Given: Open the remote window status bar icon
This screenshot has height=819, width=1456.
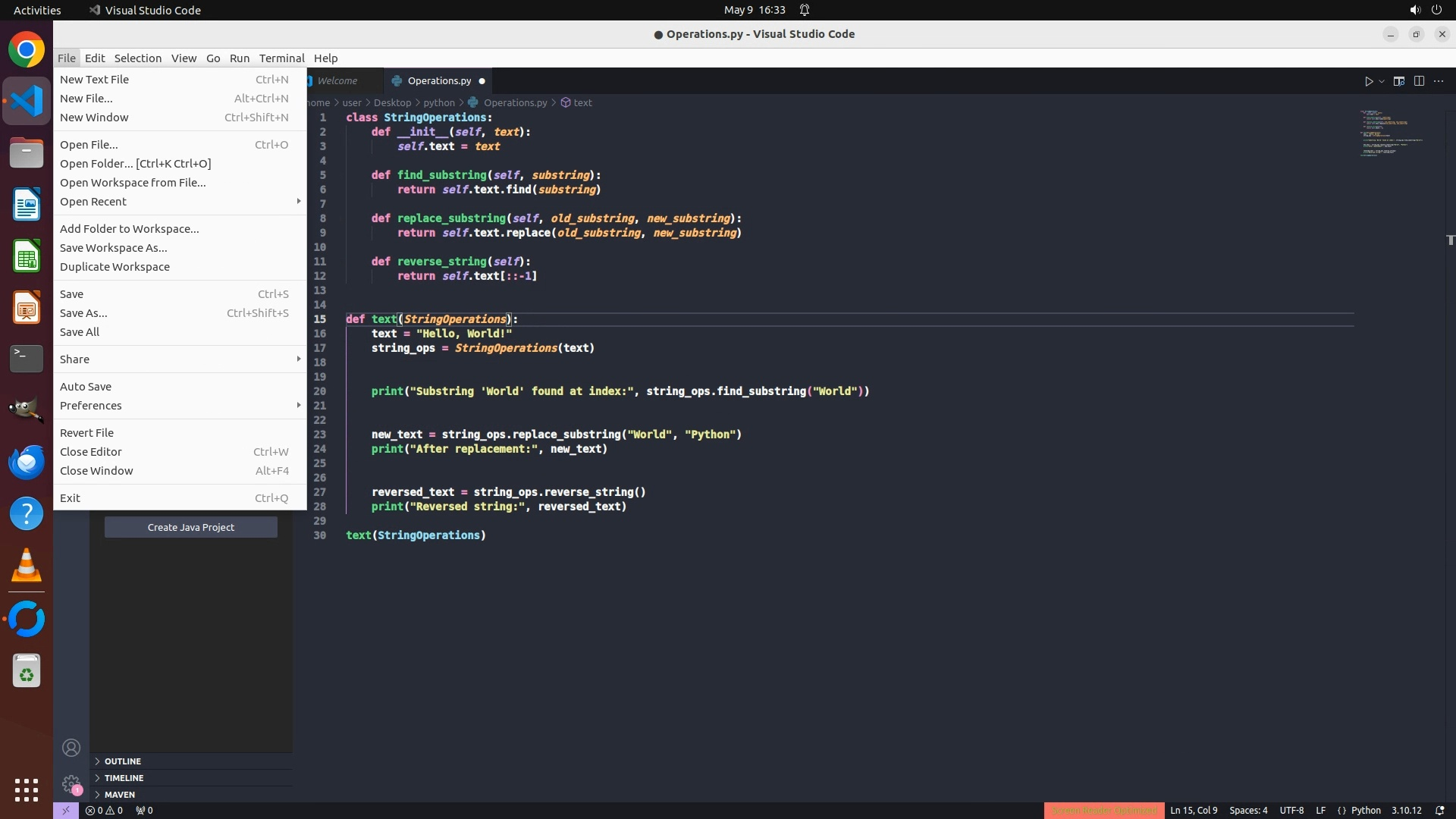Looking at the screenshot, I should (65, 810).
